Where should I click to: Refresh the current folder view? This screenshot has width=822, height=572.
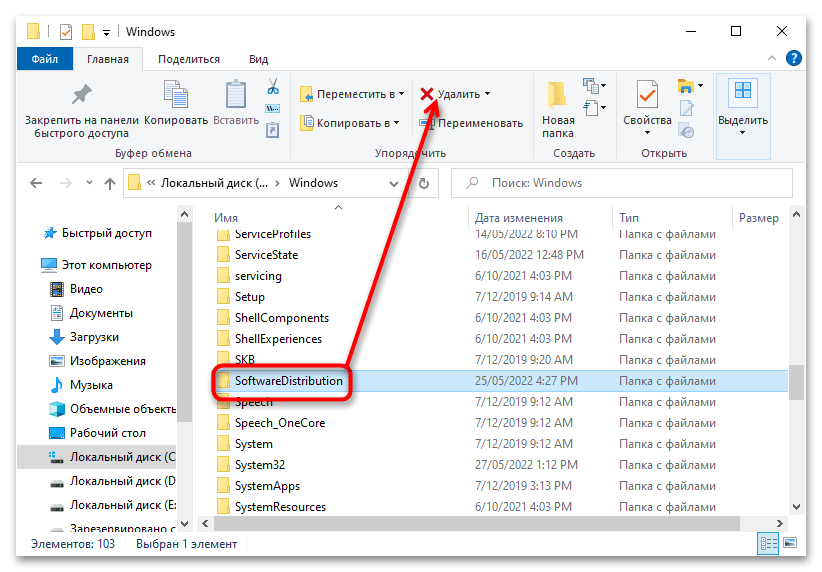pyautogui.click(x=424, y=184)
